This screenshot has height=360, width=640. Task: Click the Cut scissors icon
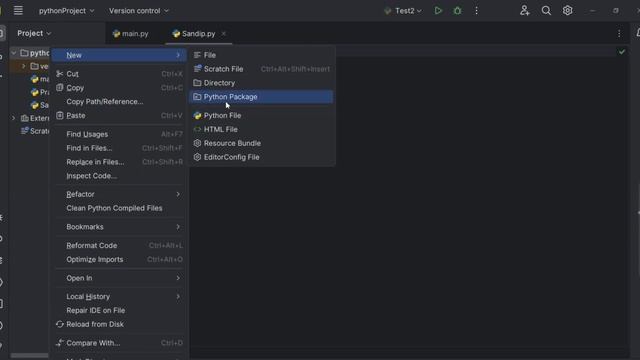pyautogui.click(x=60, y=73)
